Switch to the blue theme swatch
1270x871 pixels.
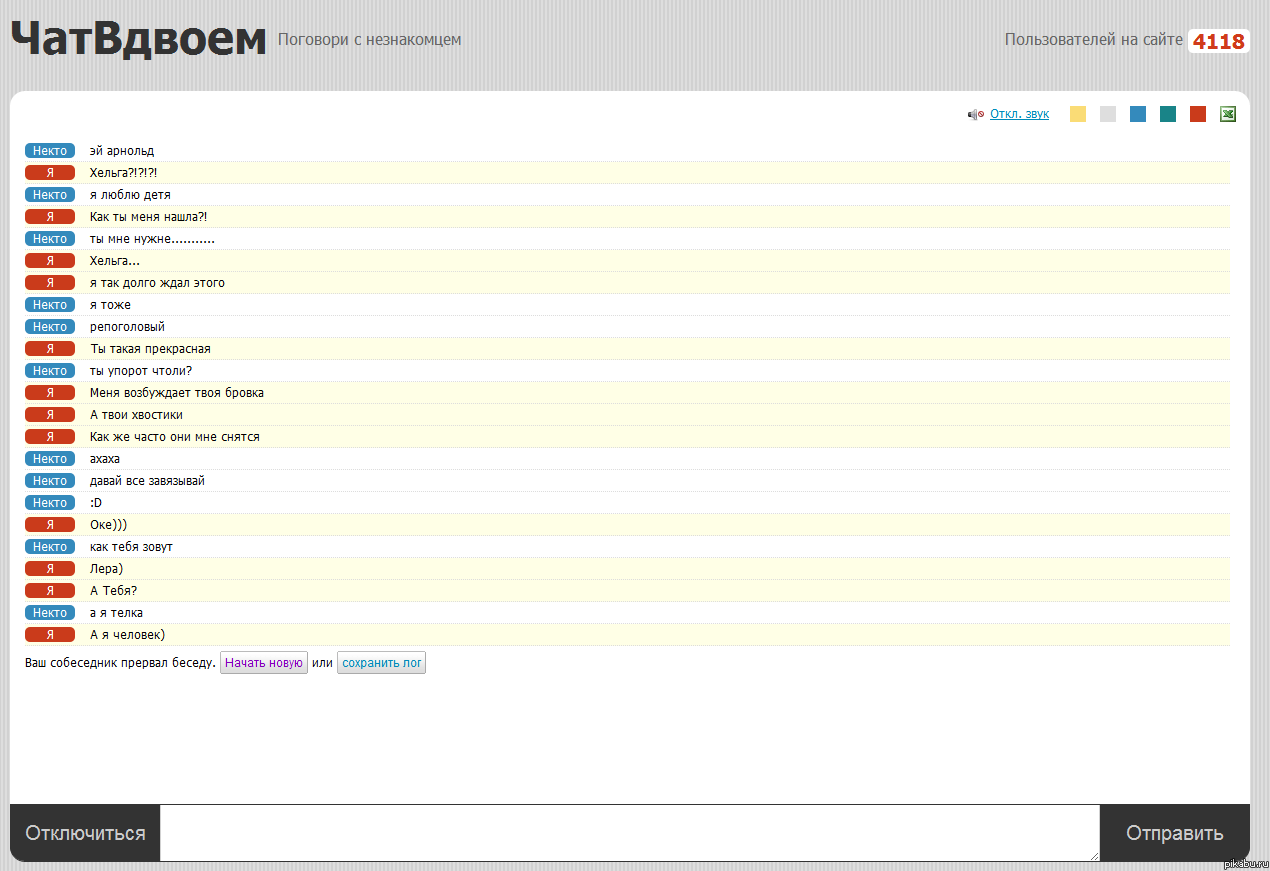coord(1138,114)
